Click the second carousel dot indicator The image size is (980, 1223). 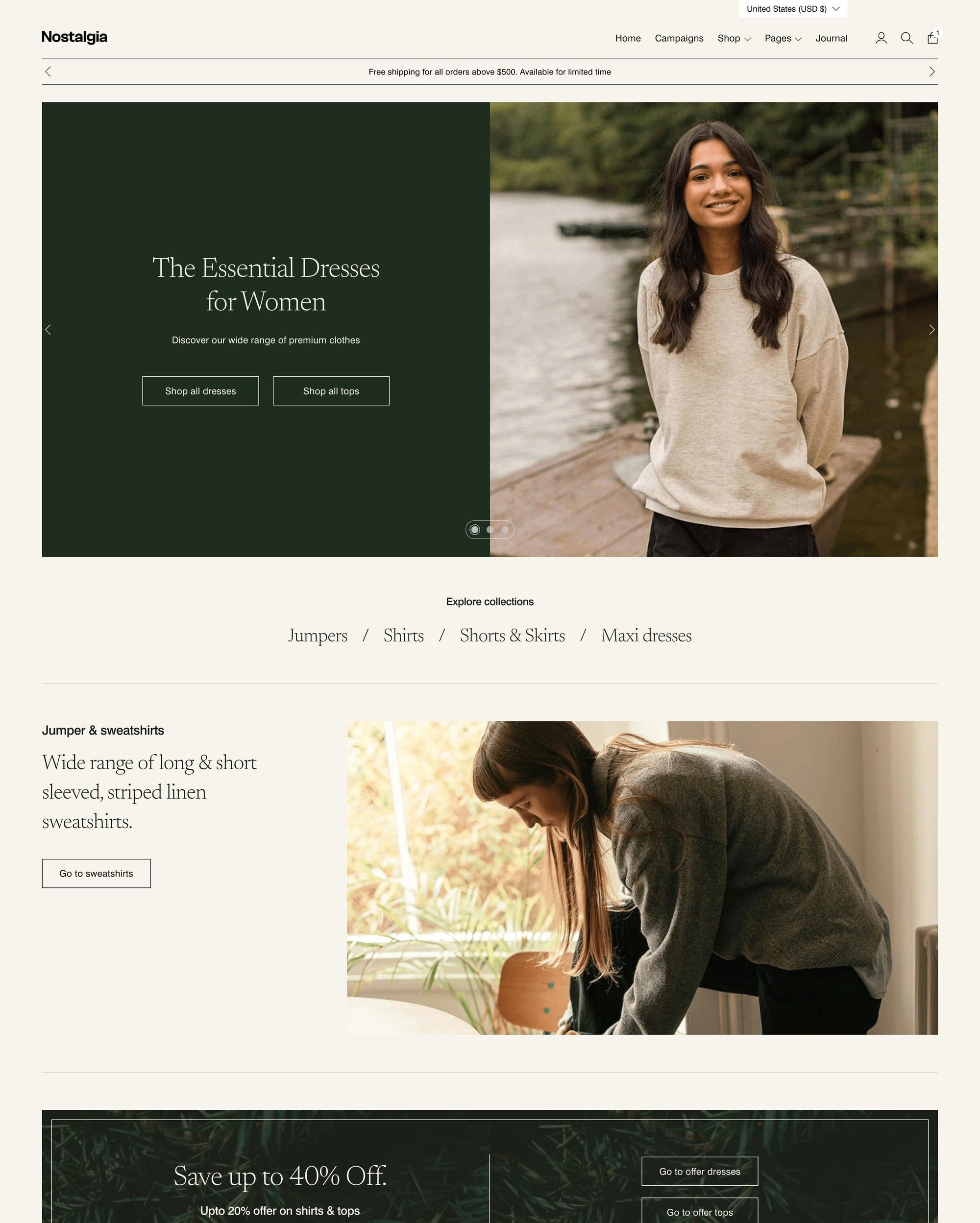click(490, 529)
